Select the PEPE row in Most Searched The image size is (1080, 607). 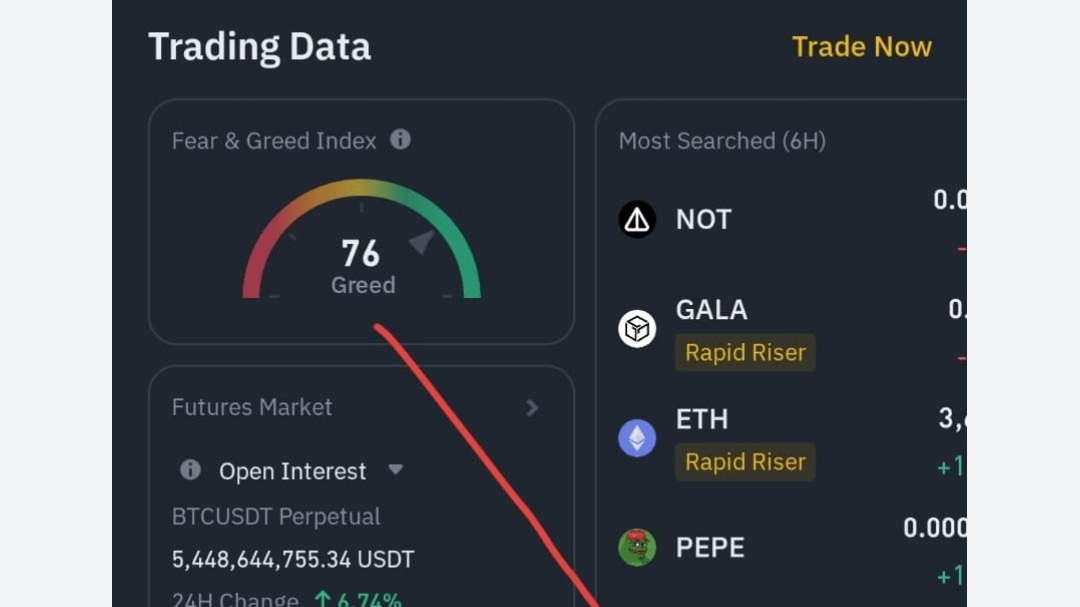710,548
